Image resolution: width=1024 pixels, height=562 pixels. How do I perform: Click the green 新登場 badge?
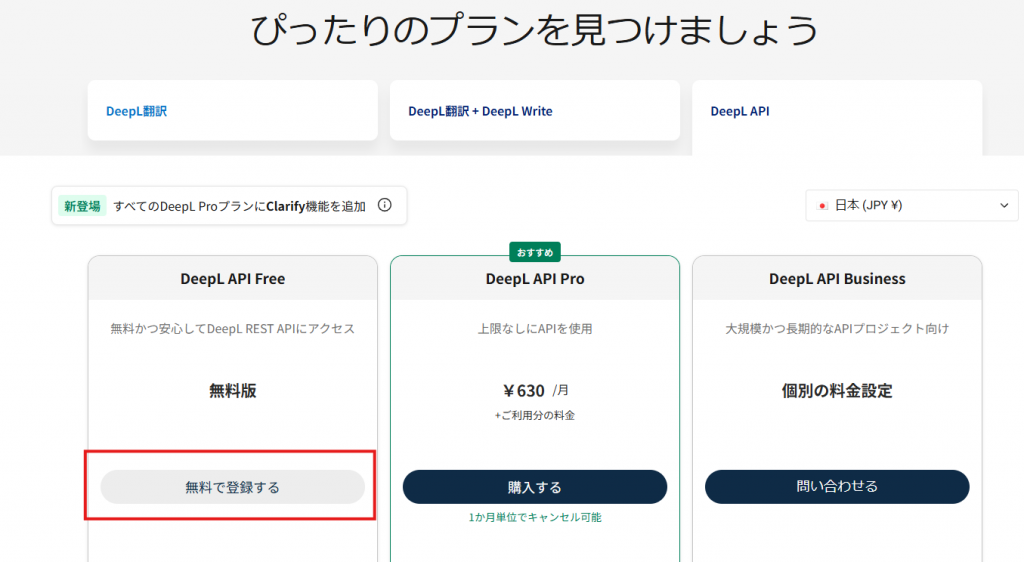pos(81,206)
